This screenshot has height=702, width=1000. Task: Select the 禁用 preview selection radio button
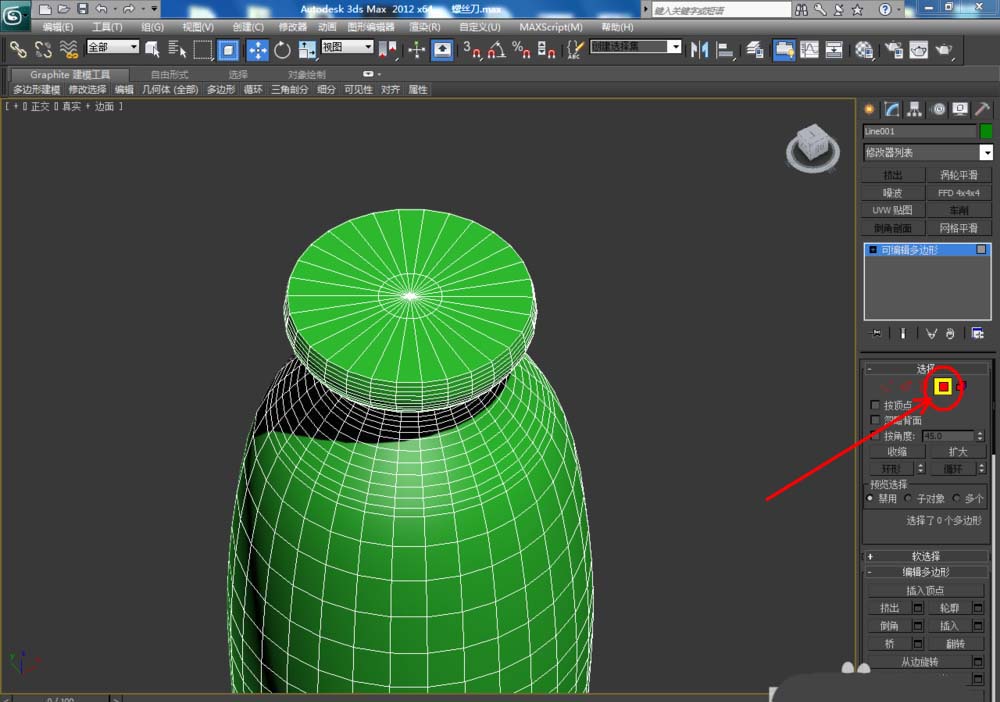tap(870, 498)
